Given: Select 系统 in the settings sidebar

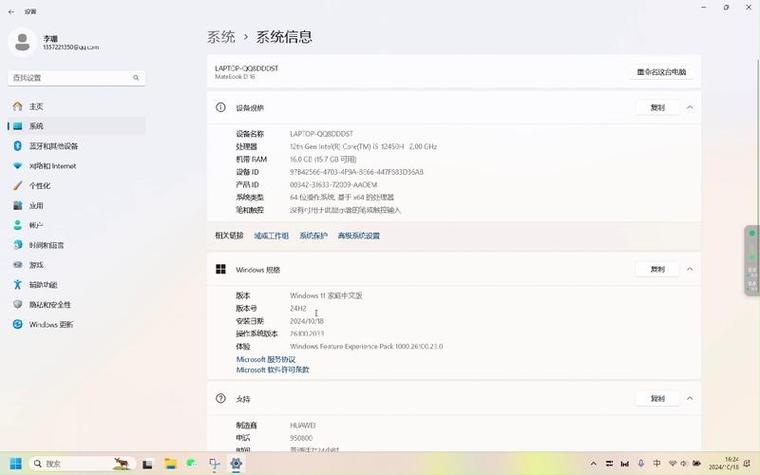Looking at the screenshot, I should (77, 126).
